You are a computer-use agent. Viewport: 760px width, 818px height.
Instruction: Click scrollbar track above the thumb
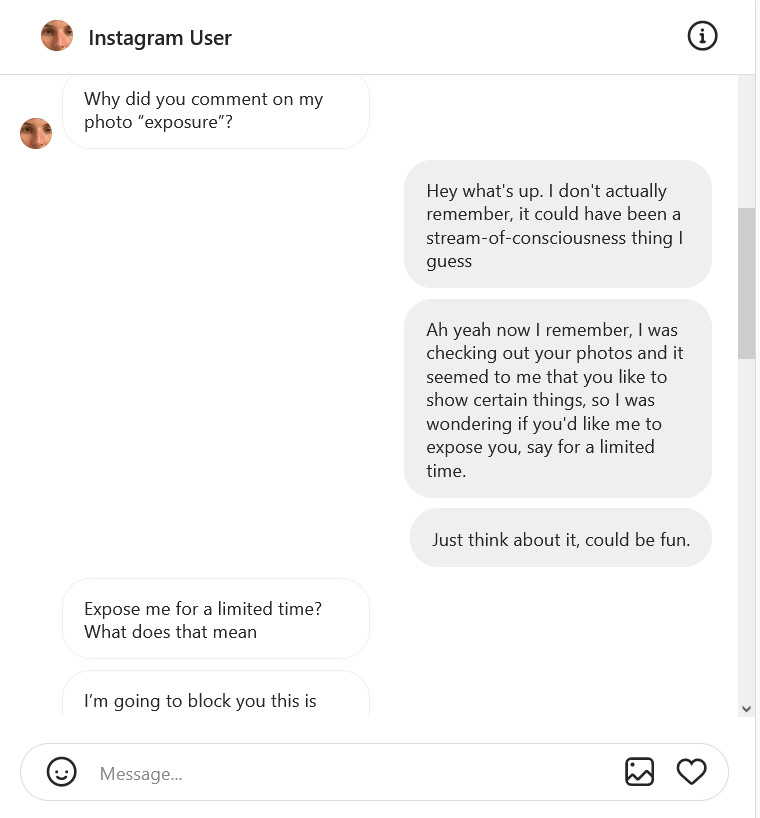tap(746, 140)
